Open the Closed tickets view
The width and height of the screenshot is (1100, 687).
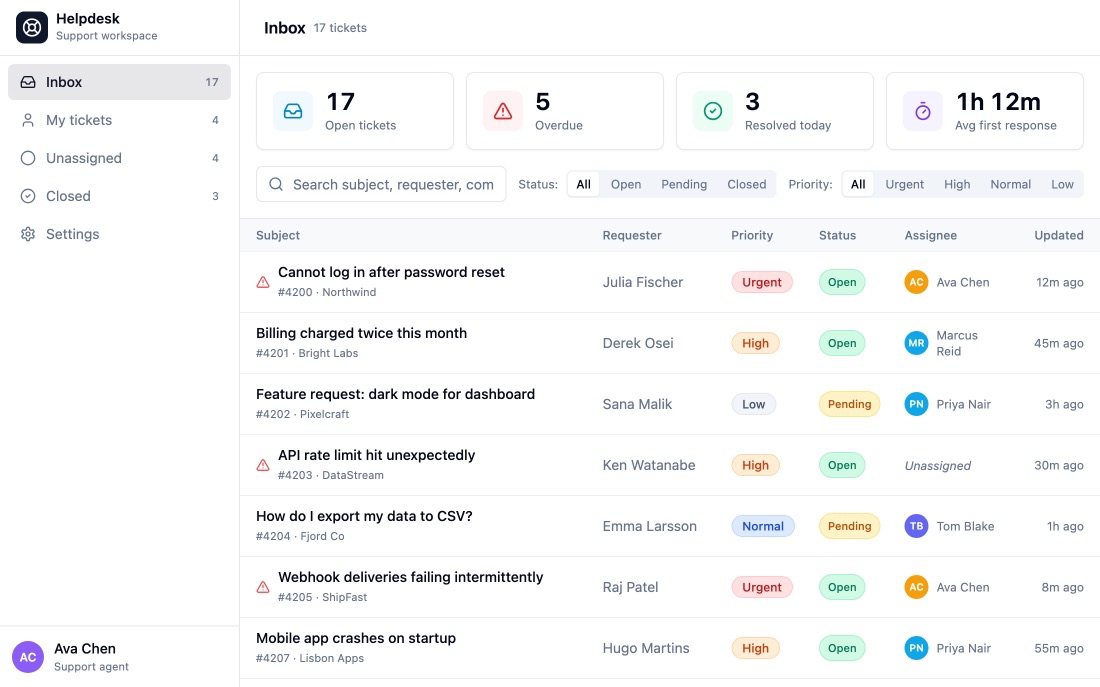pos(119,196)
